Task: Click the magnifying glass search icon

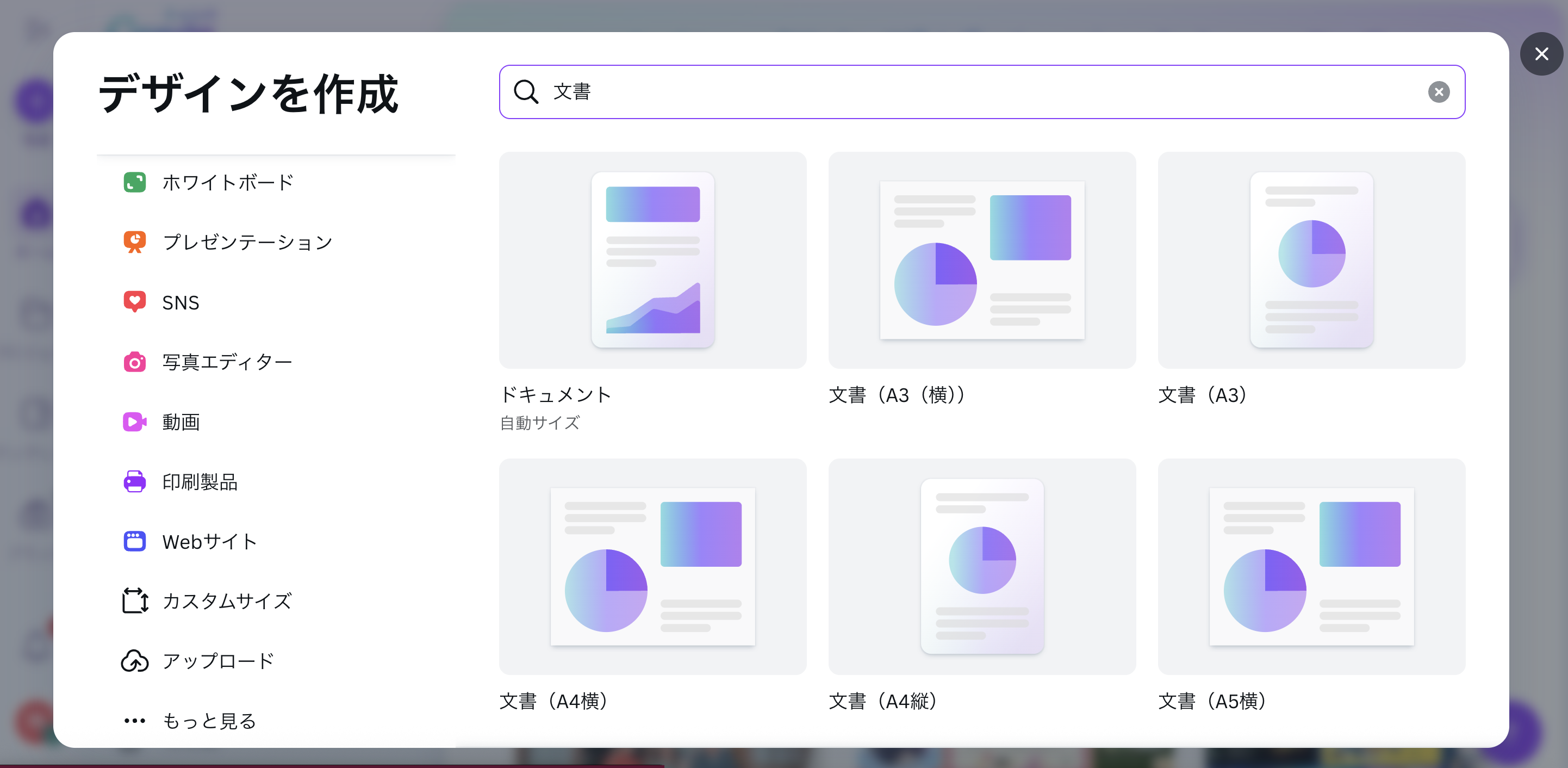Action: click(526, 92)
